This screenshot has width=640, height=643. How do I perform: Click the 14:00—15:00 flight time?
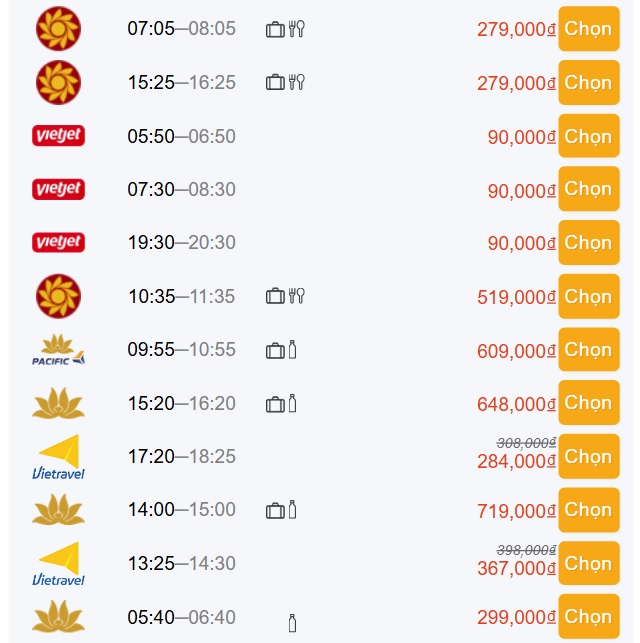click(181, 510)
